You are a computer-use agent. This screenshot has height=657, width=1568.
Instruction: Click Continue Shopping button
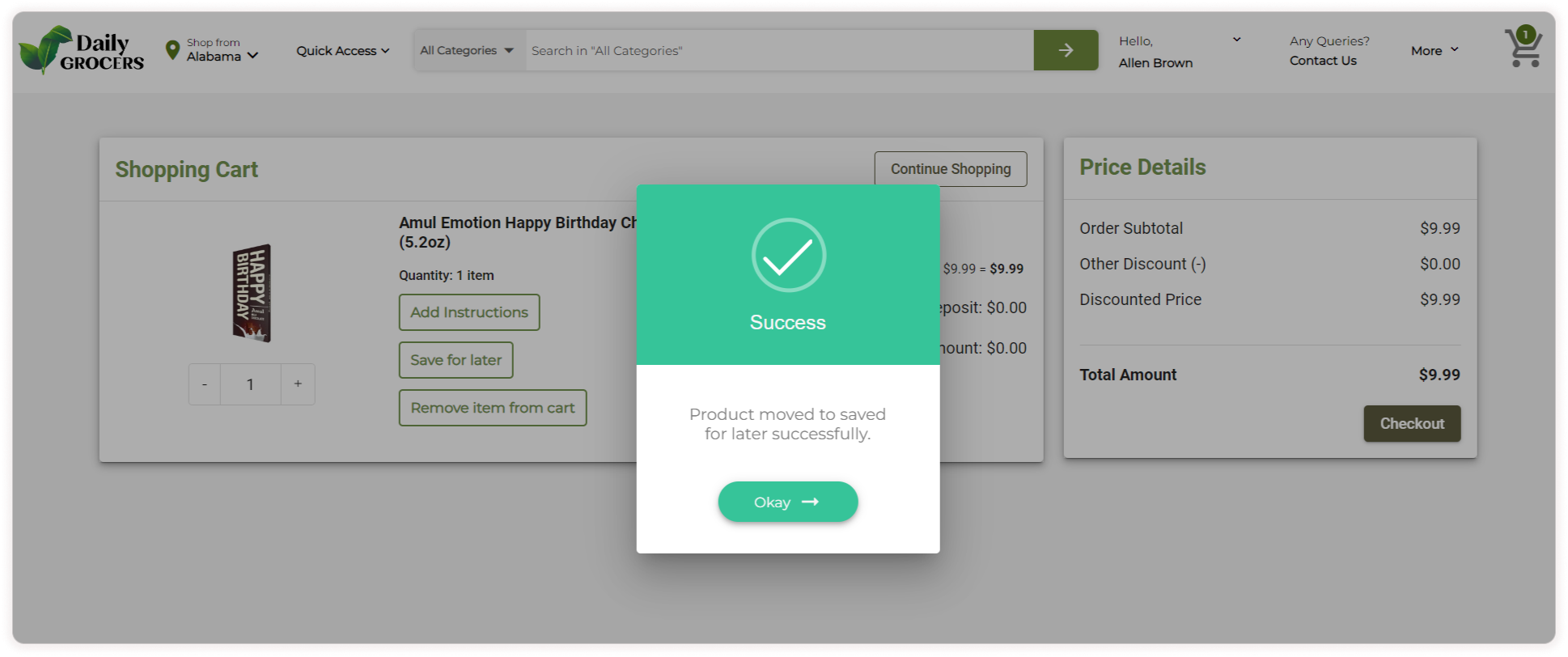[951, 169]
